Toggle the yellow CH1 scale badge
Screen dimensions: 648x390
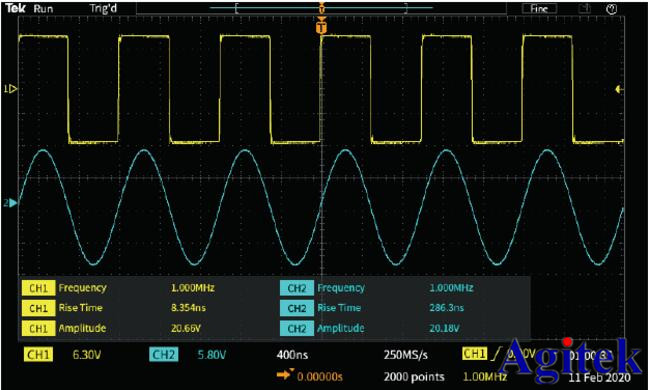coord(38,354)
